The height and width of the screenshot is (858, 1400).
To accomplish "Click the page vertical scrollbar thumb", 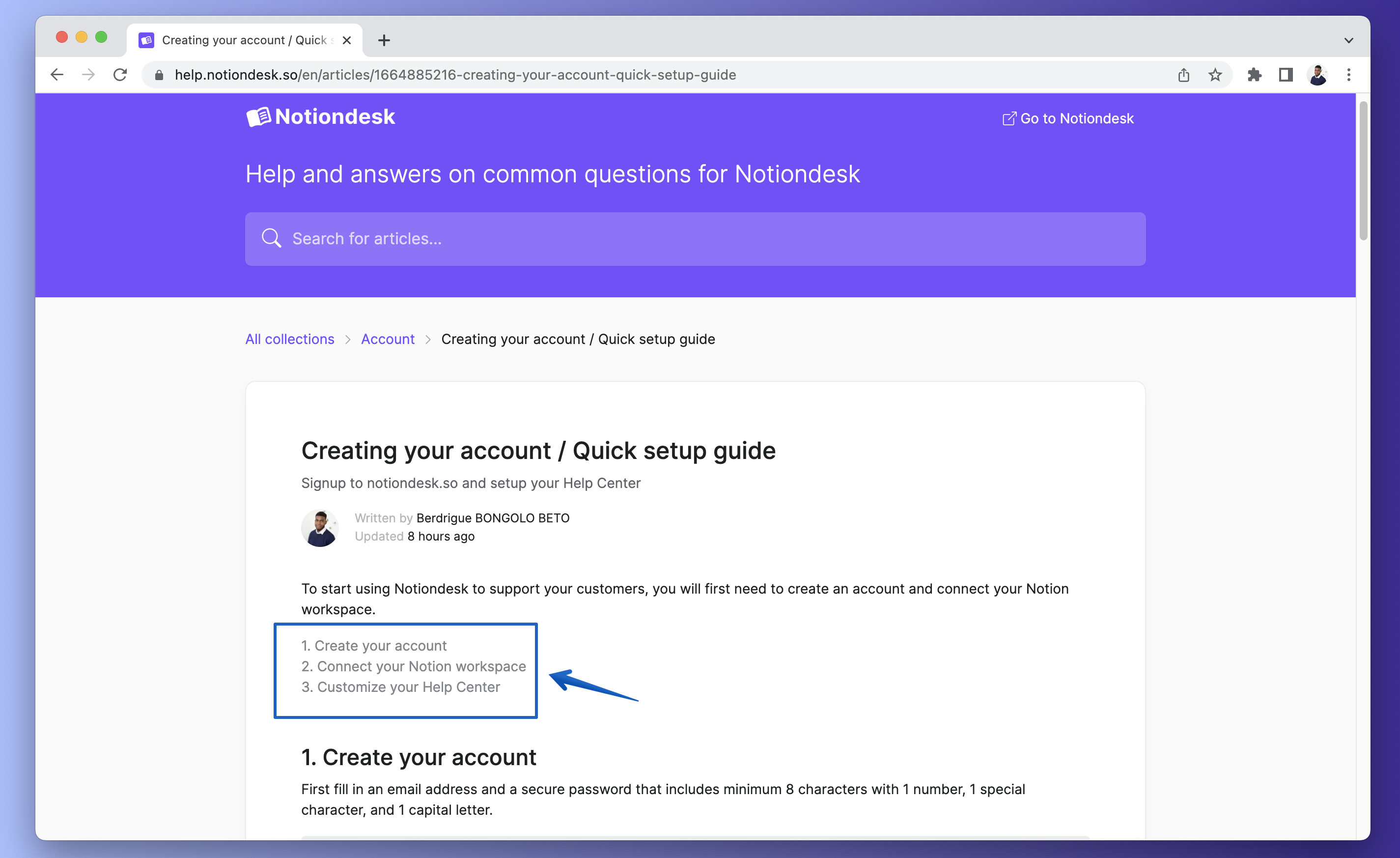I will (1363, 171).
